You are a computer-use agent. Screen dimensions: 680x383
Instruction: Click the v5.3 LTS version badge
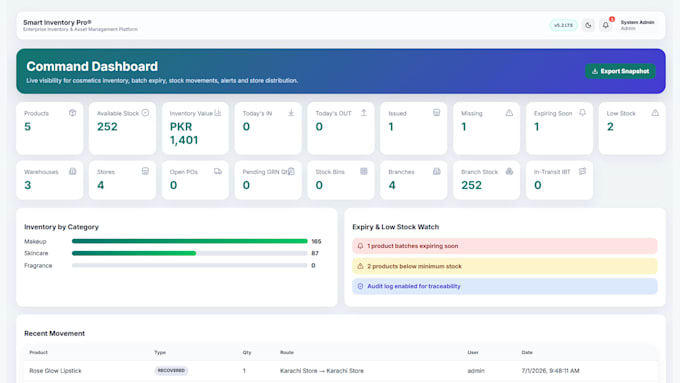click(563, 25)
